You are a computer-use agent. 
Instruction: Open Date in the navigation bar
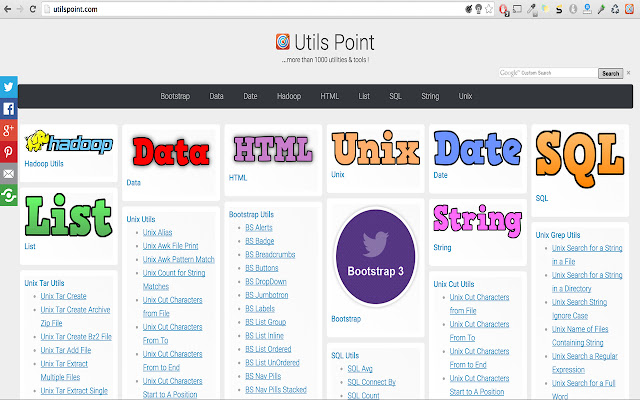click(x=250, y=96)
